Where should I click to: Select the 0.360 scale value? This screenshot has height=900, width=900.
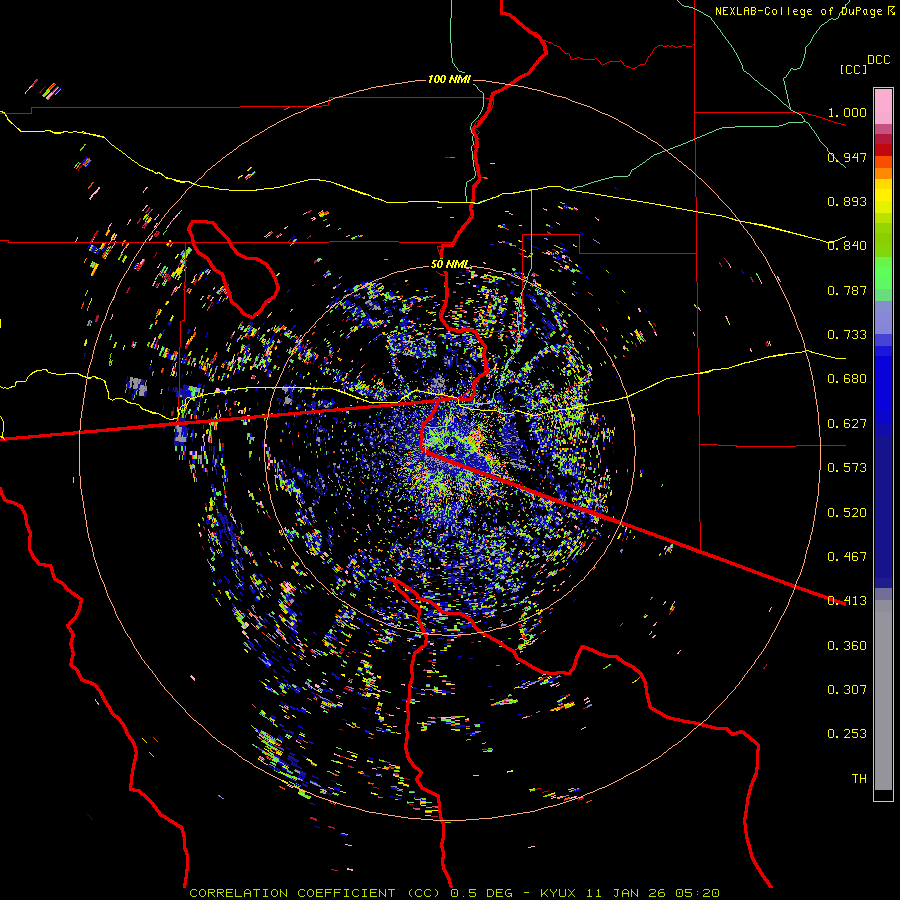point(847,646)
